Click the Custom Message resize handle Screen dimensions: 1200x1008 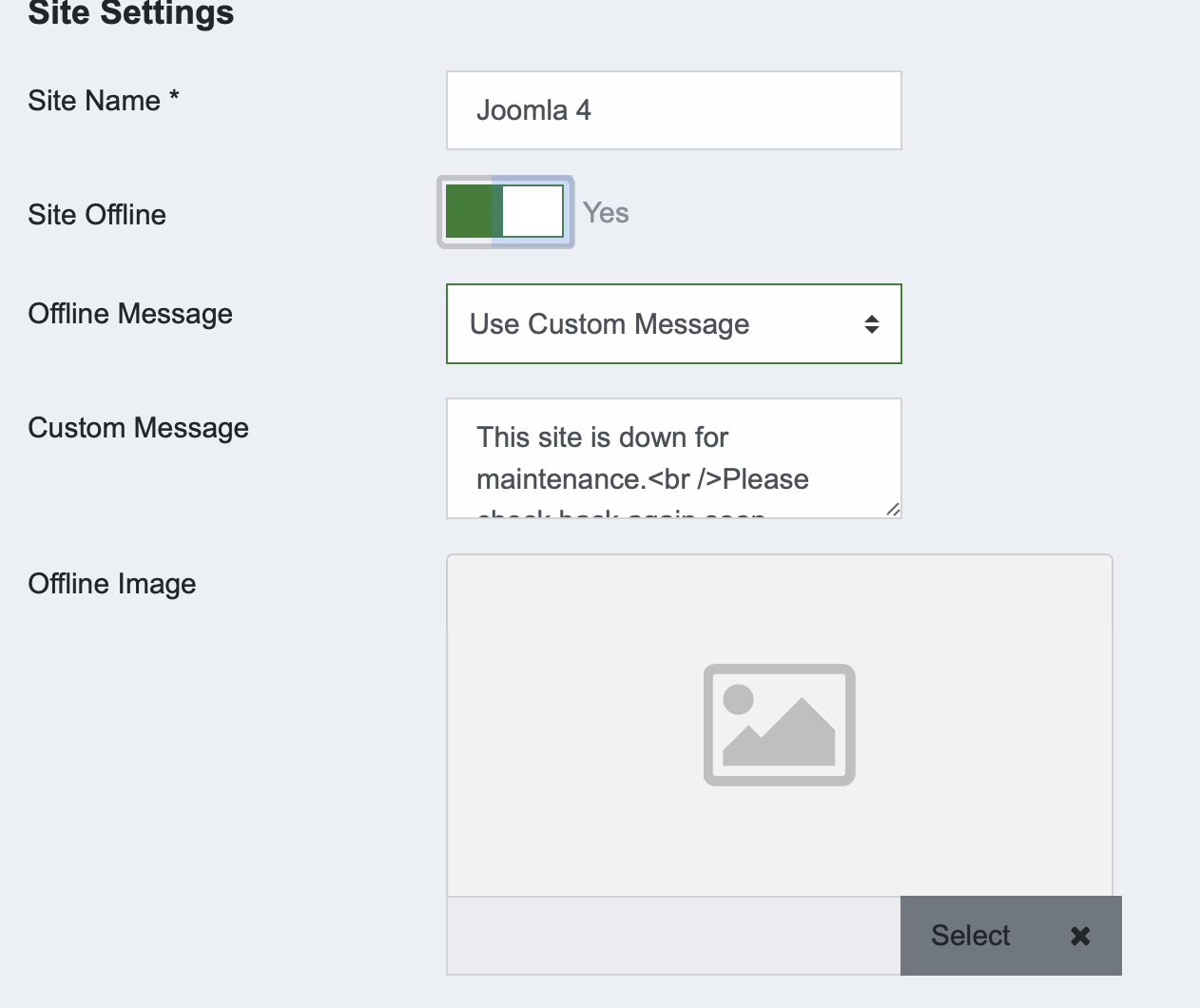(x=892, y=509)
